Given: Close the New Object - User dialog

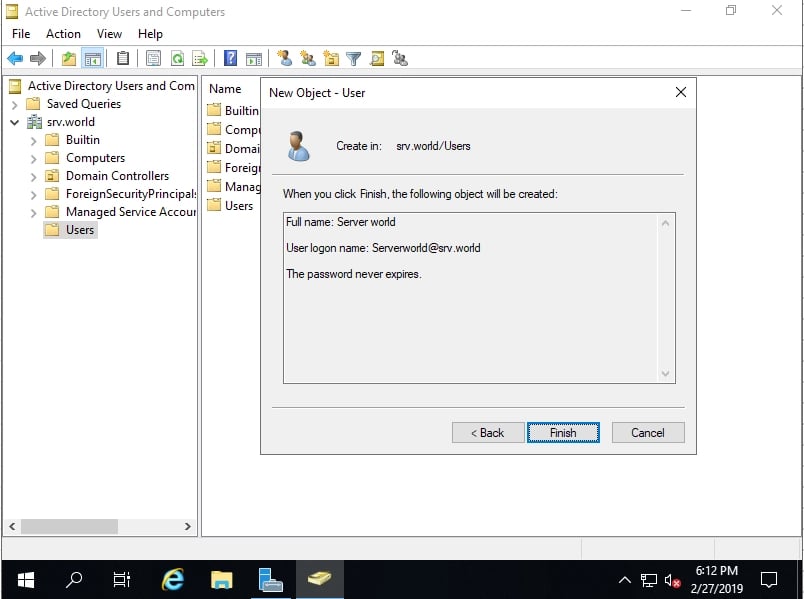Looking at the screenshot, I should point(680,92).
